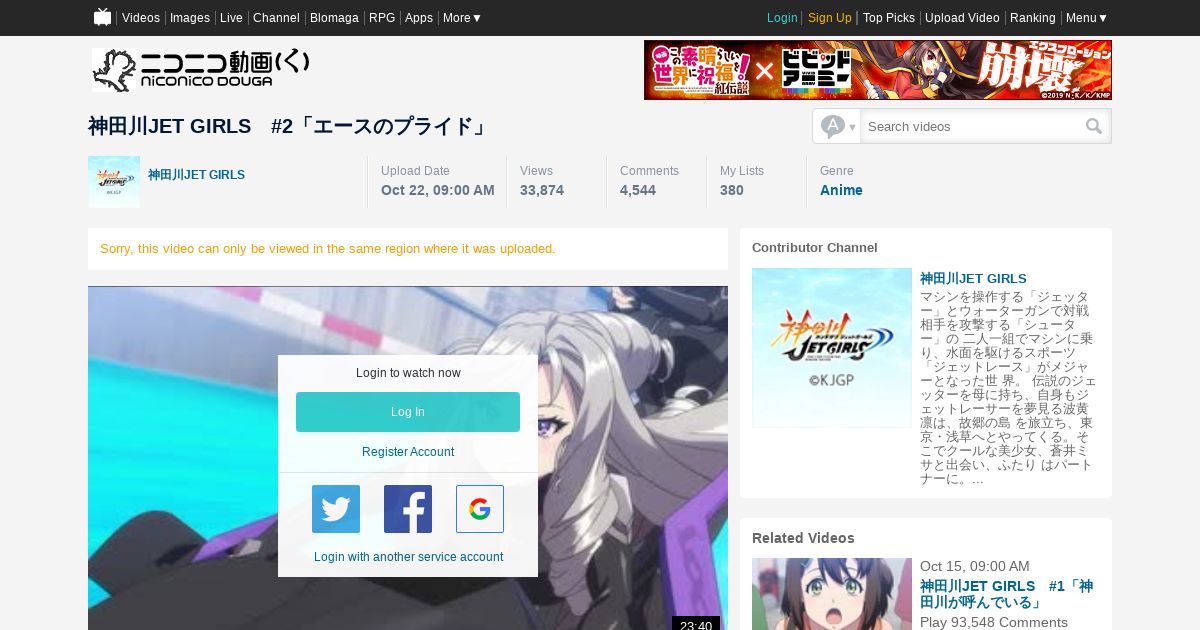Click the 23:40 video duration badge
1200x630 pixels.
pyautogui.click(x=696, y=624)
